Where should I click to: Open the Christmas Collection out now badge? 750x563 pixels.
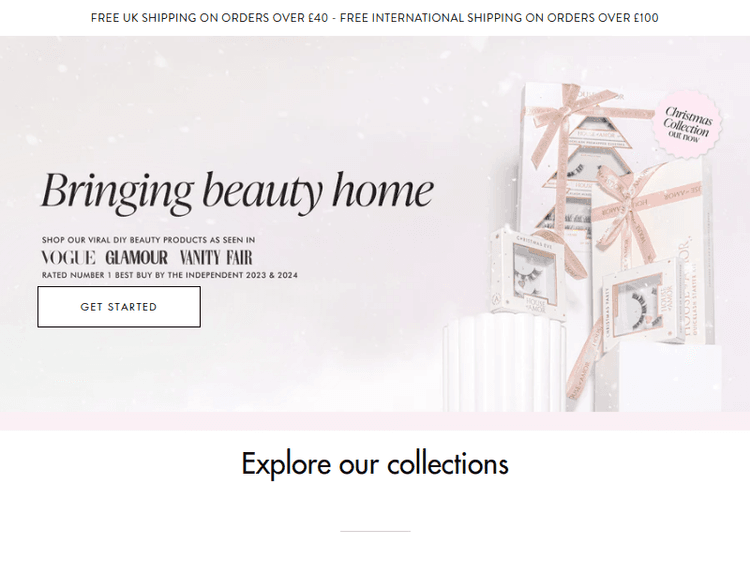(x=687, y=124)
